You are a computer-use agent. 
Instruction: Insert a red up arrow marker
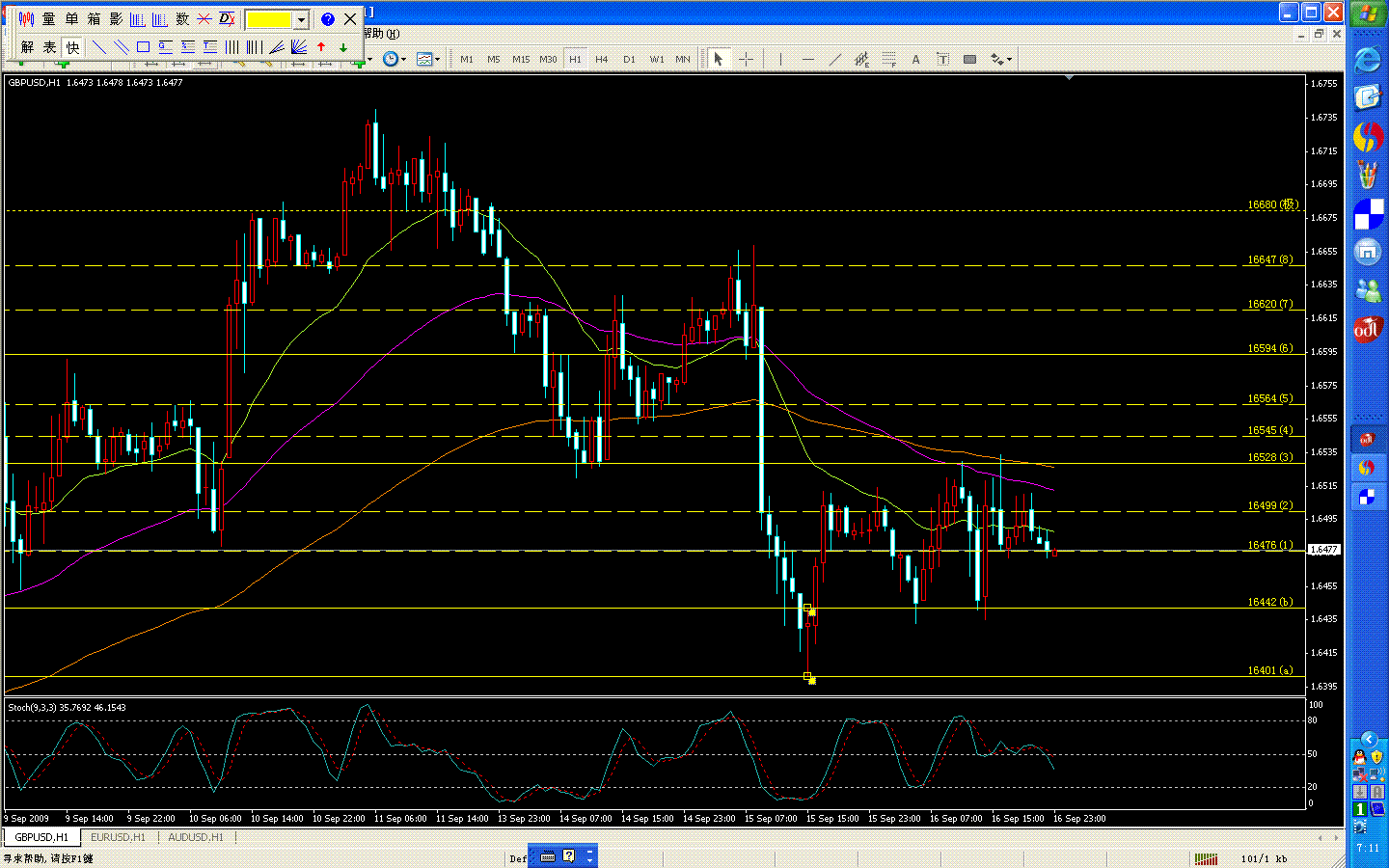click(321, 47)
